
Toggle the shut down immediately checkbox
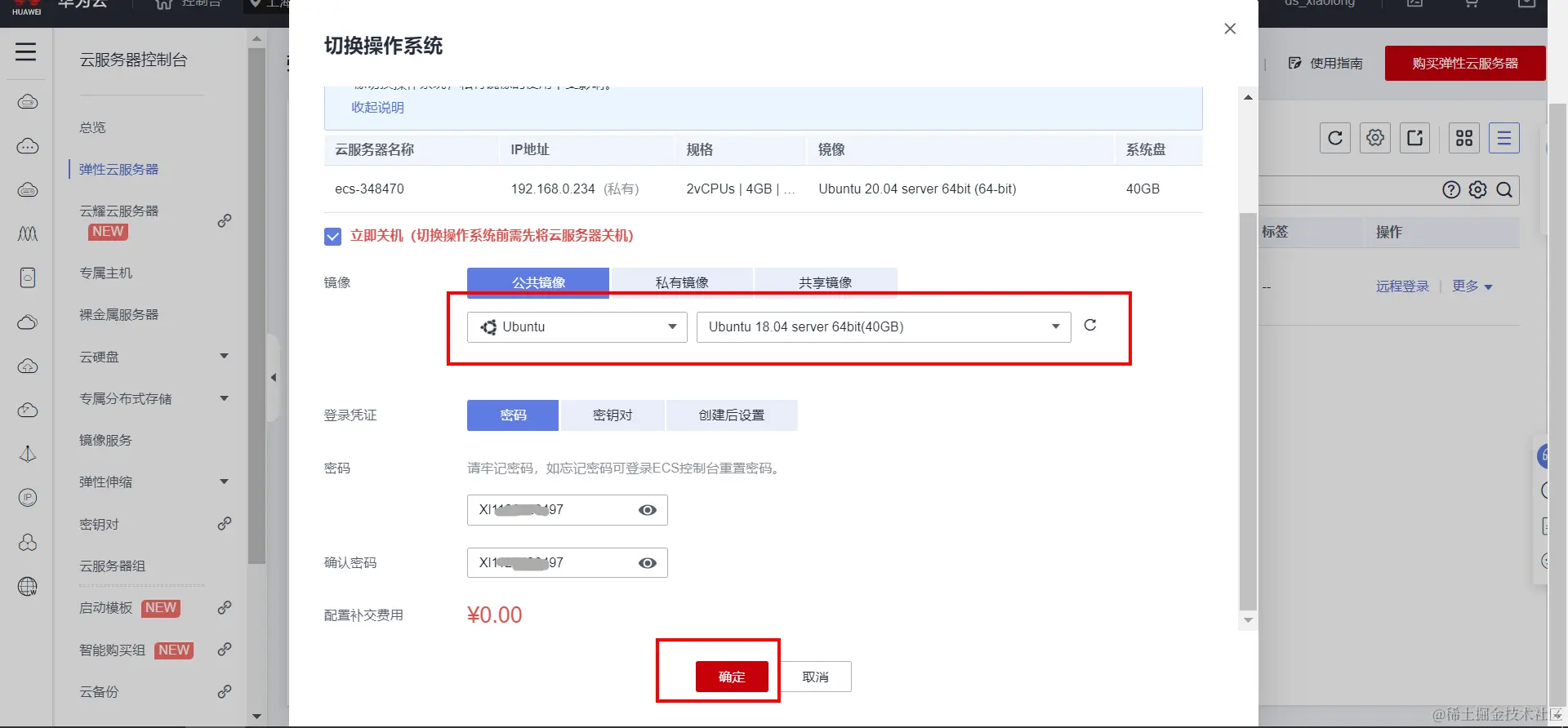click(332, 237)
